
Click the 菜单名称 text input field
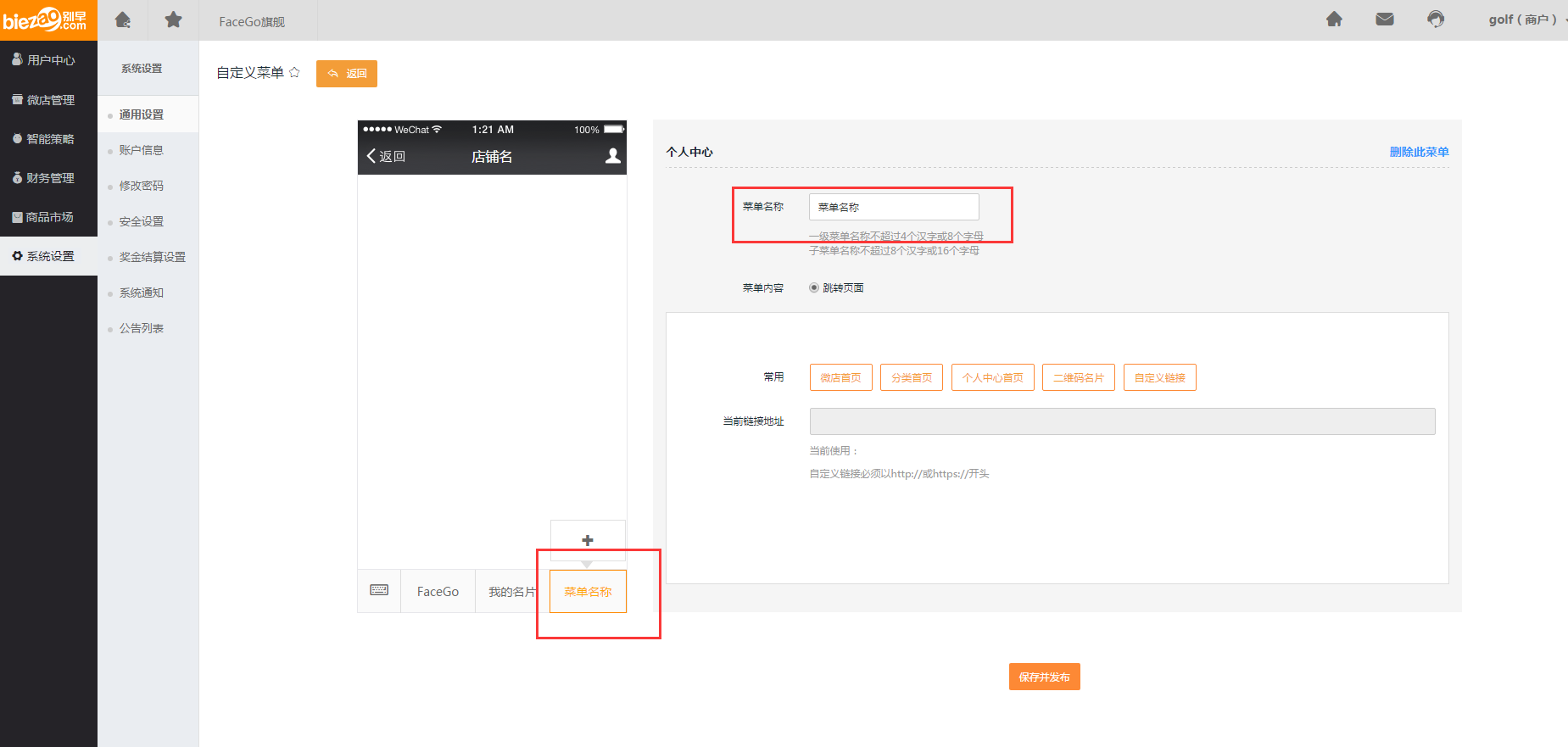click(894, 207)
